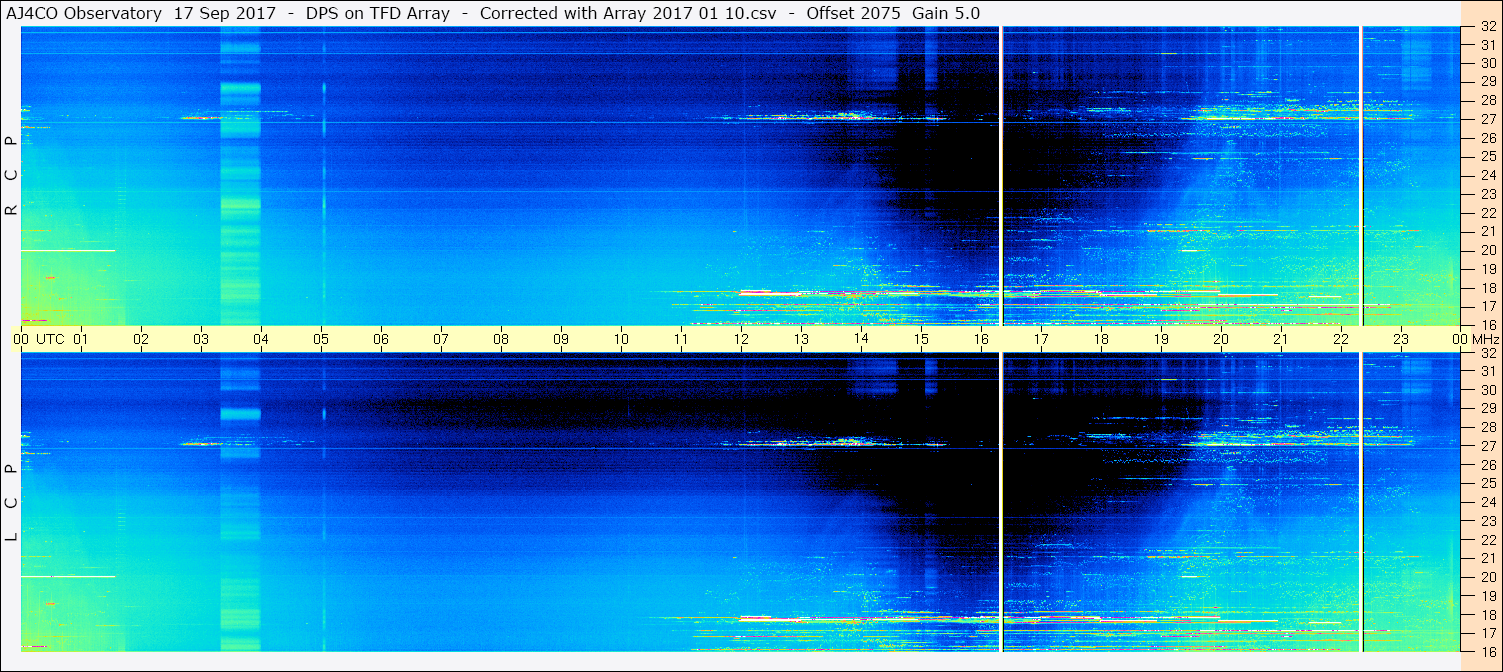Click hour '11' on the time axis
The height and width of the screenshot is (672, 1503).
click(x=681, y=339)
